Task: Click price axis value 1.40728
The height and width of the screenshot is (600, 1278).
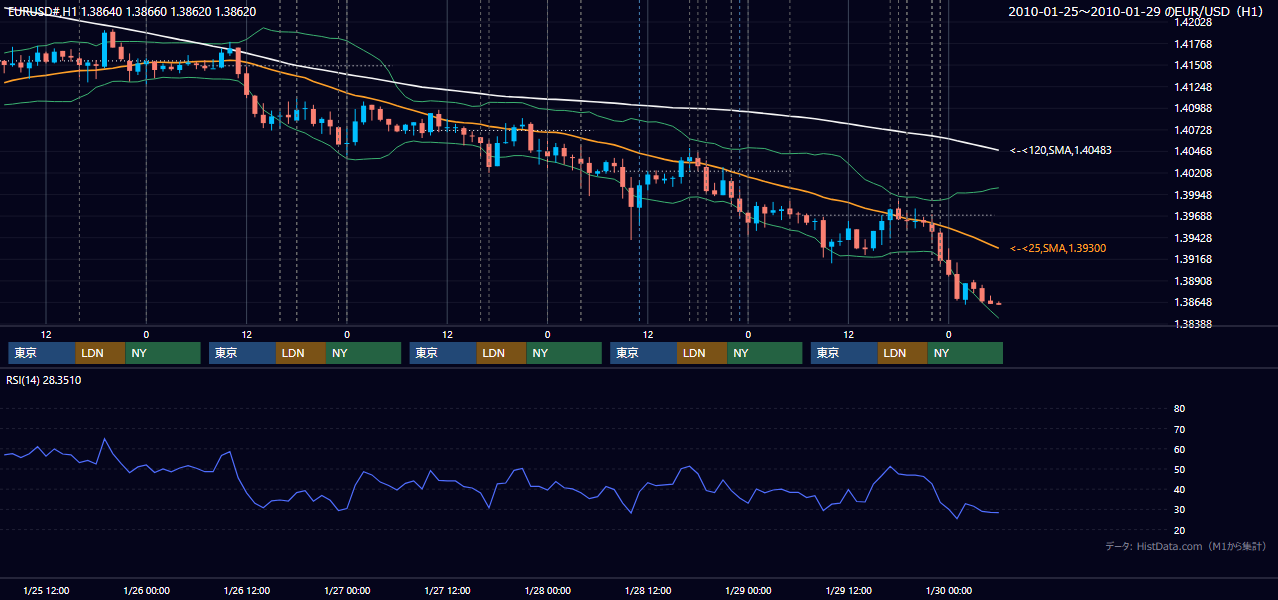Action: [1192, 130]
